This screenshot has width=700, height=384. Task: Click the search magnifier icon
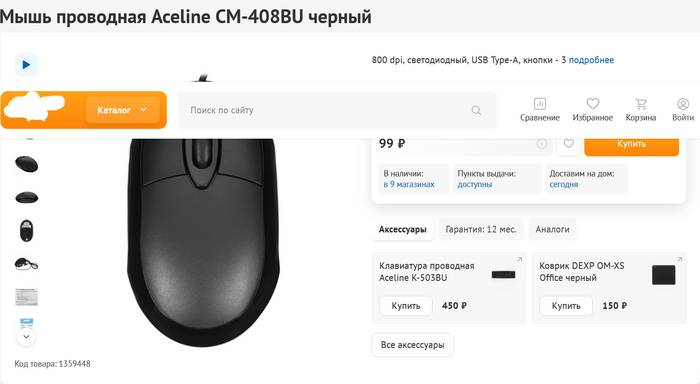[476, 110]
